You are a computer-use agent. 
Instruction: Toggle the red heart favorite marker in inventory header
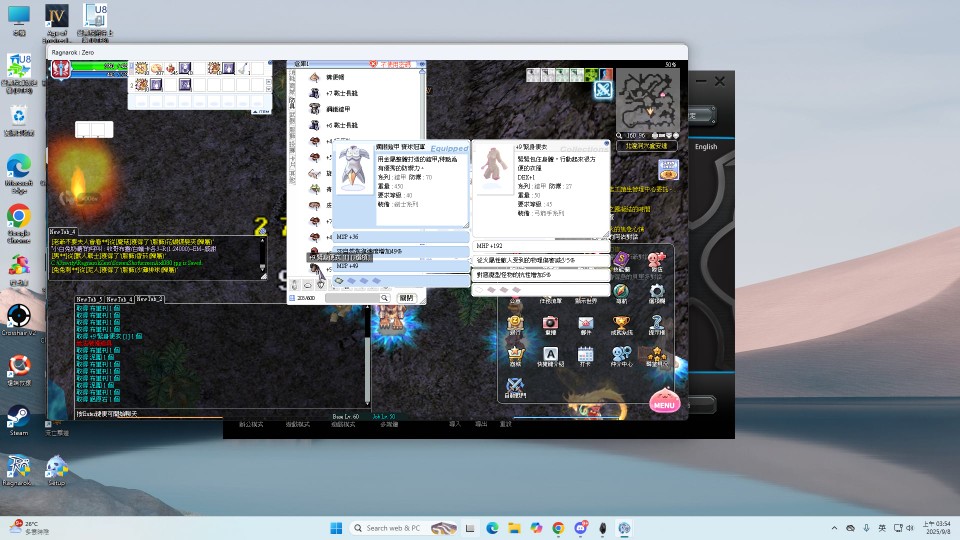(373, 64)
